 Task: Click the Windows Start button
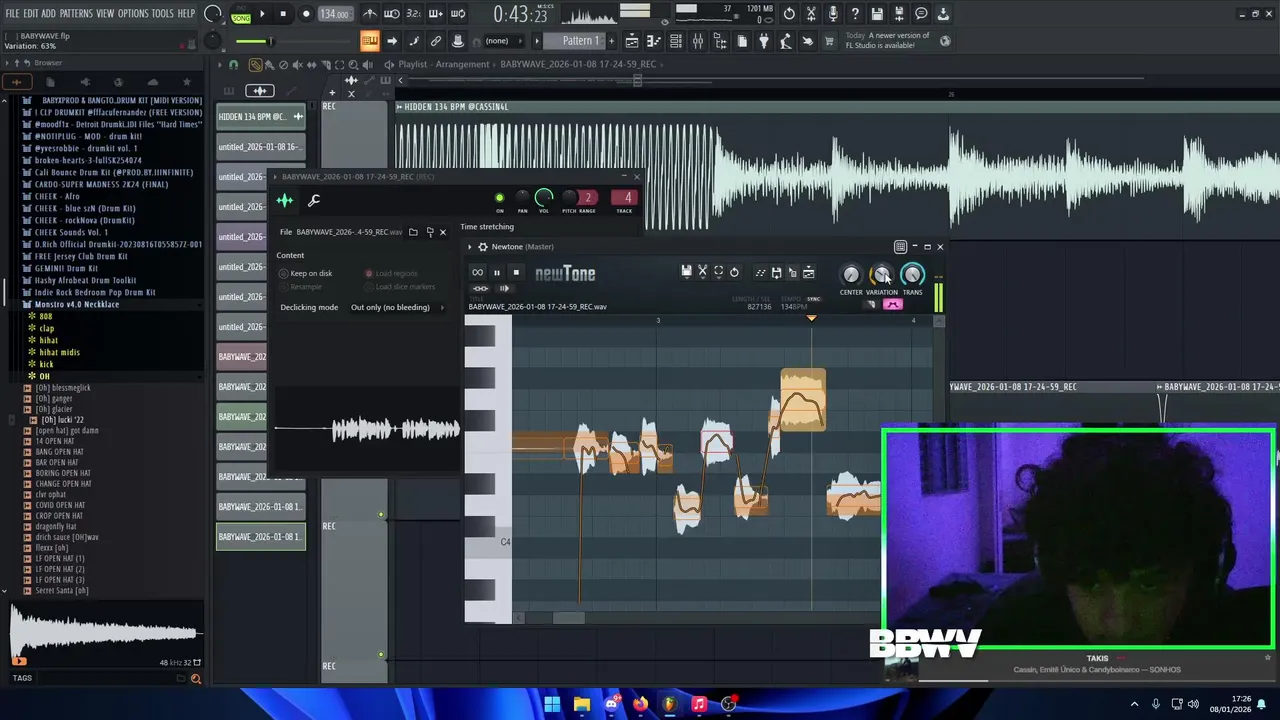[552, 704]
